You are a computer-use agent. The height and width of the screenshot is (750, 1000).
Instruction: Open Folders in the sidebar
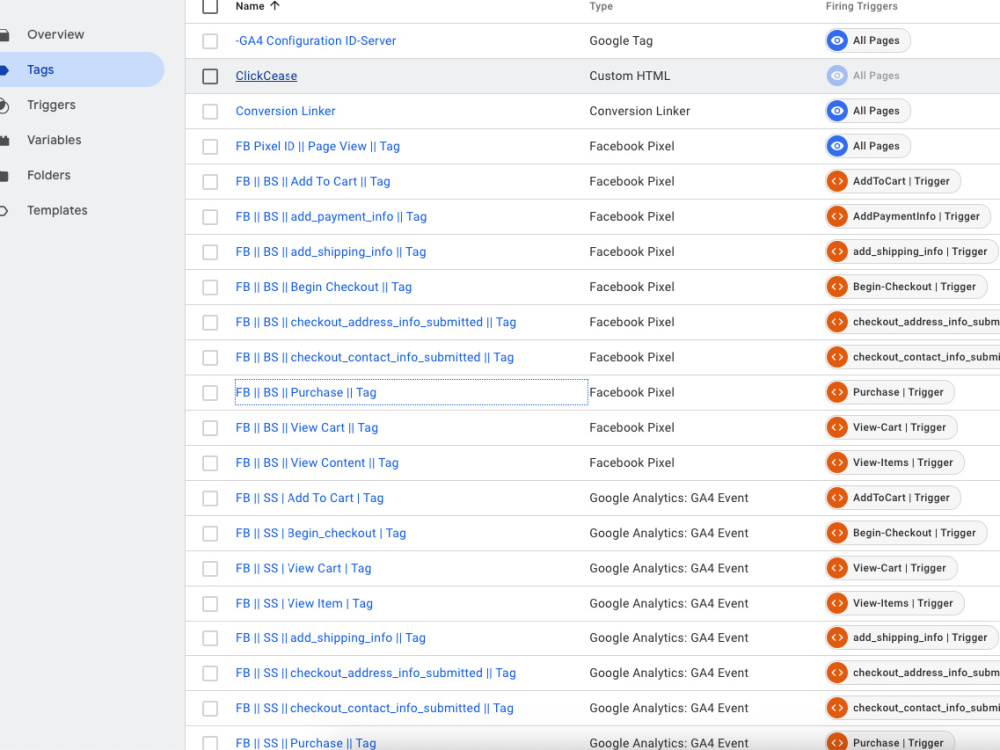tap(48, 175)
